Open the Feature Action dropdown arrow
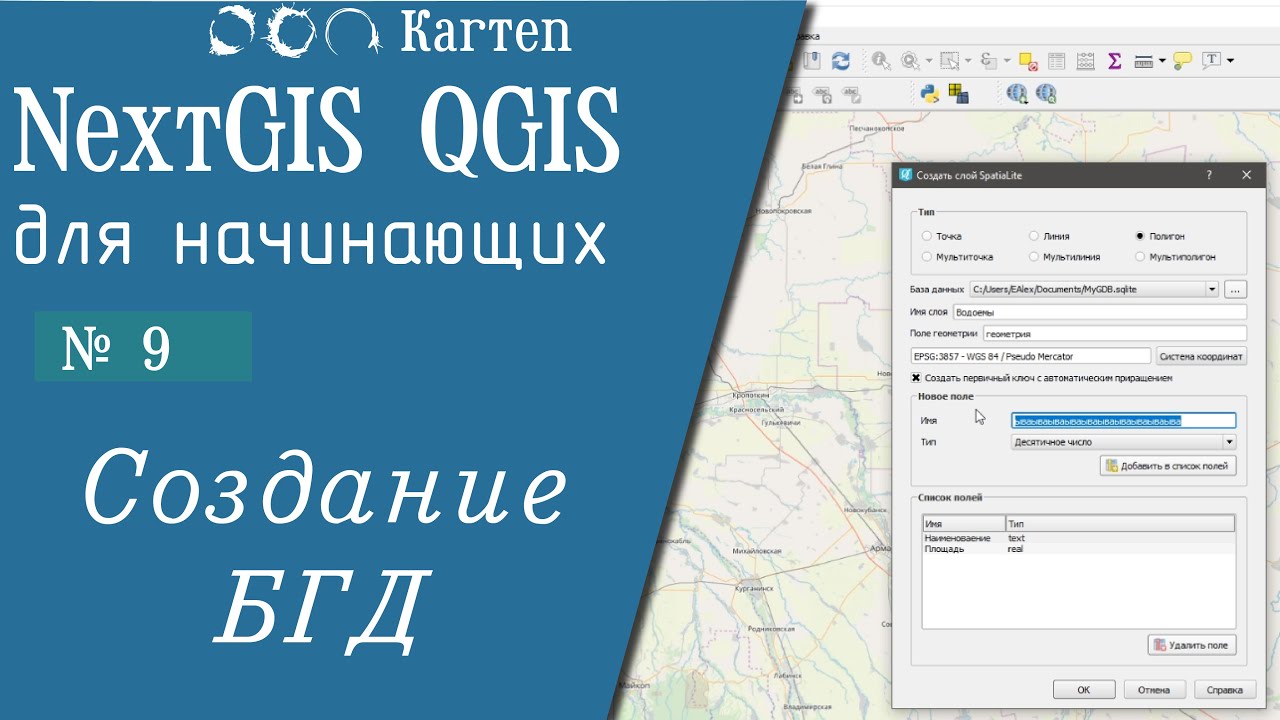This screenshot has width=1280, height=720. [927, 61]
